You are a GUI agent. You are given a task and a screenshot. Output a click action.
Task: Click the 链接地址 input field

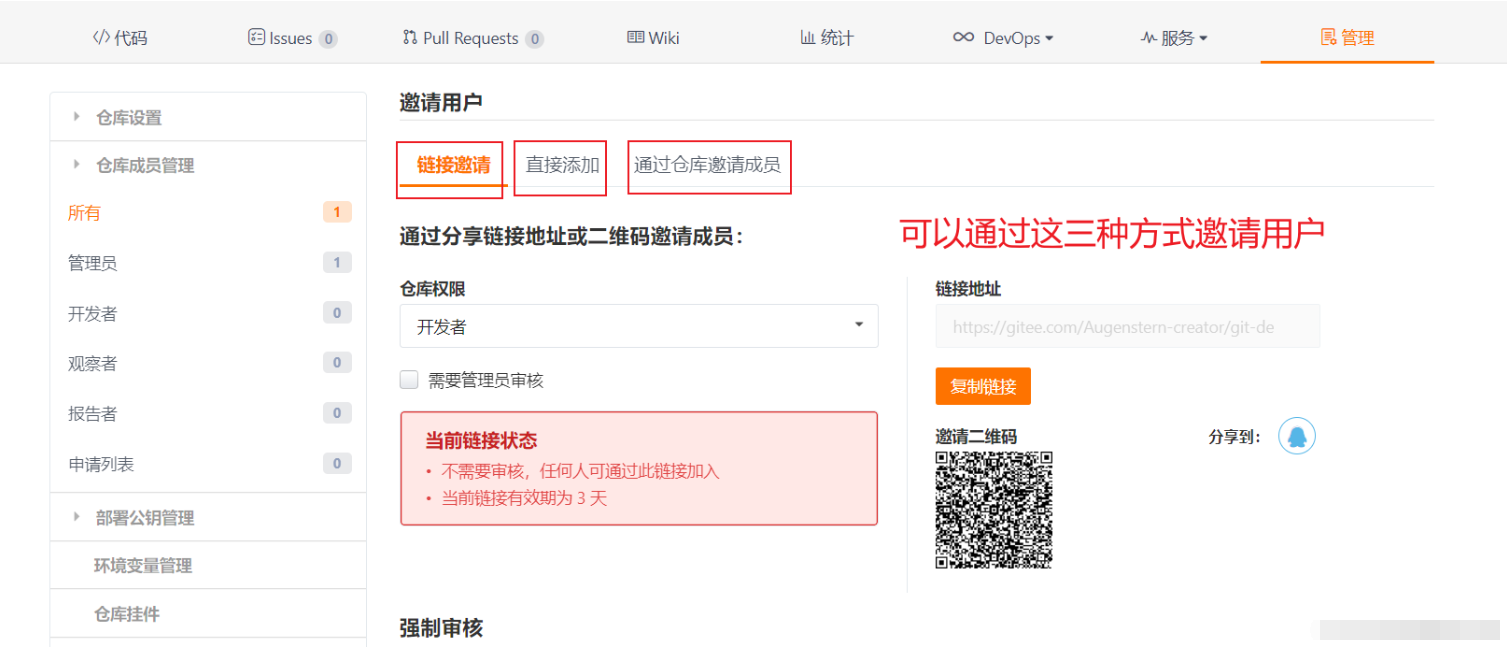(1128, 326)
